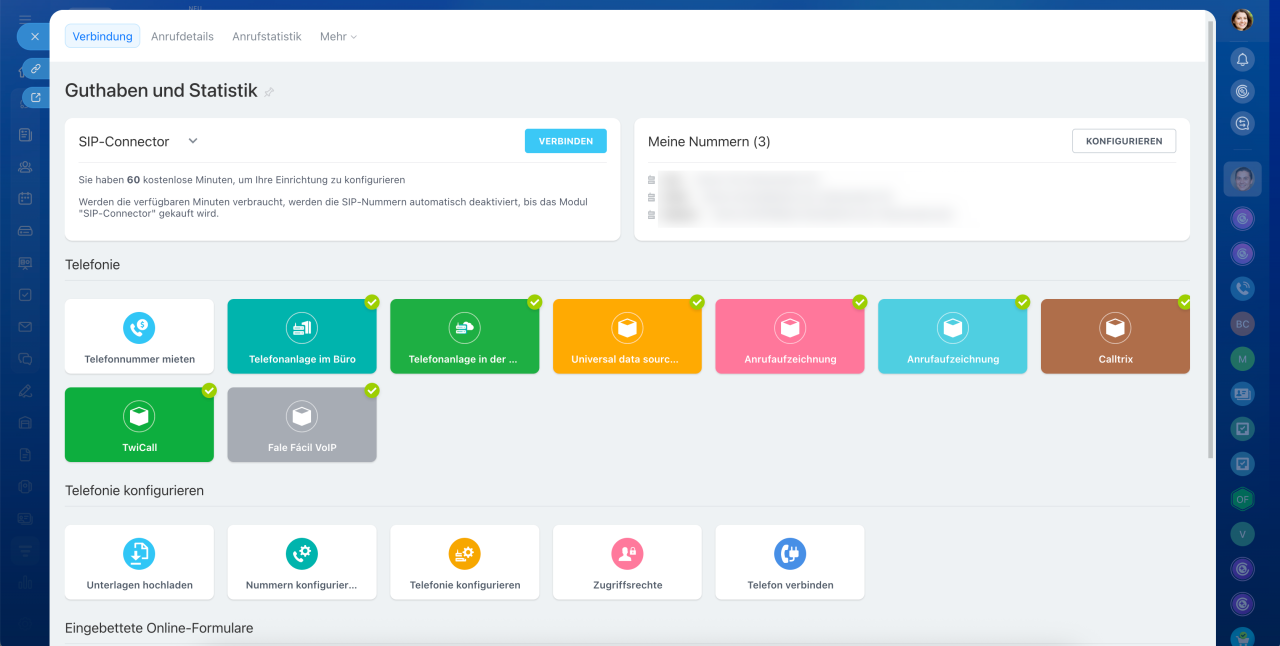Expand the SIP-Connector dropdown arrow
The height and width of the screenshot is (646, 1280).
coord(193,141)
